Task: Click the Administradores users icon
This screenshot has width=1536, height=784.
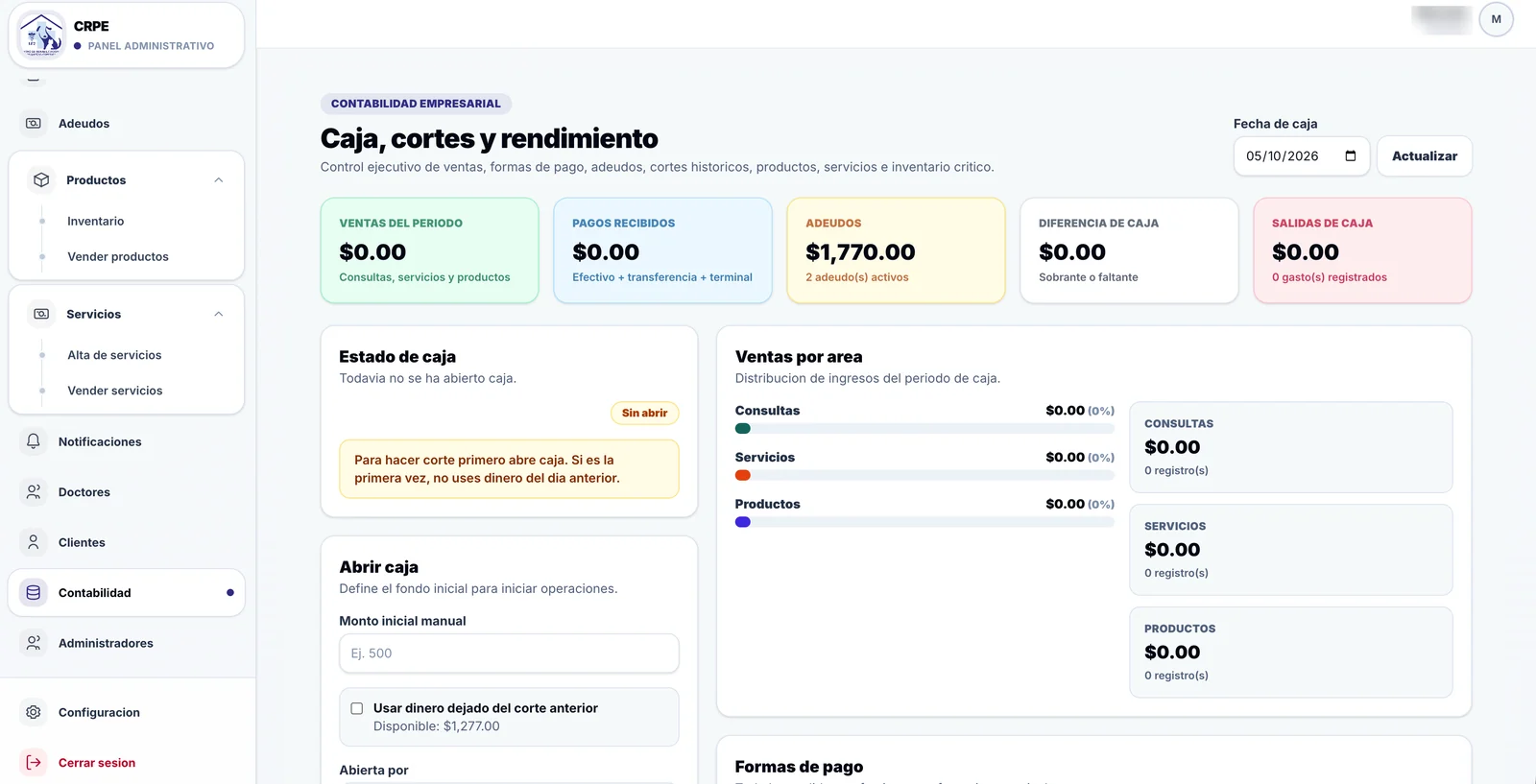Action: (34, 643)
